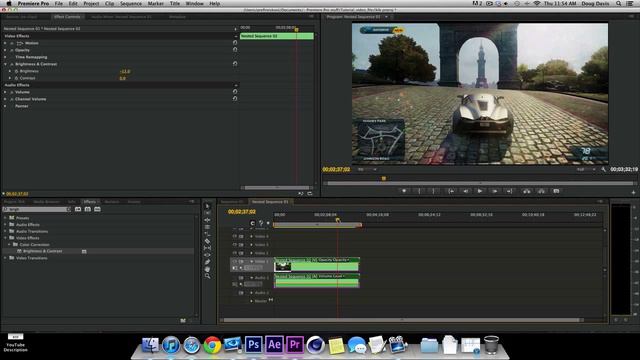Click the Mark Out button
This screenshot has width=640, height=360.
[434, 191]
